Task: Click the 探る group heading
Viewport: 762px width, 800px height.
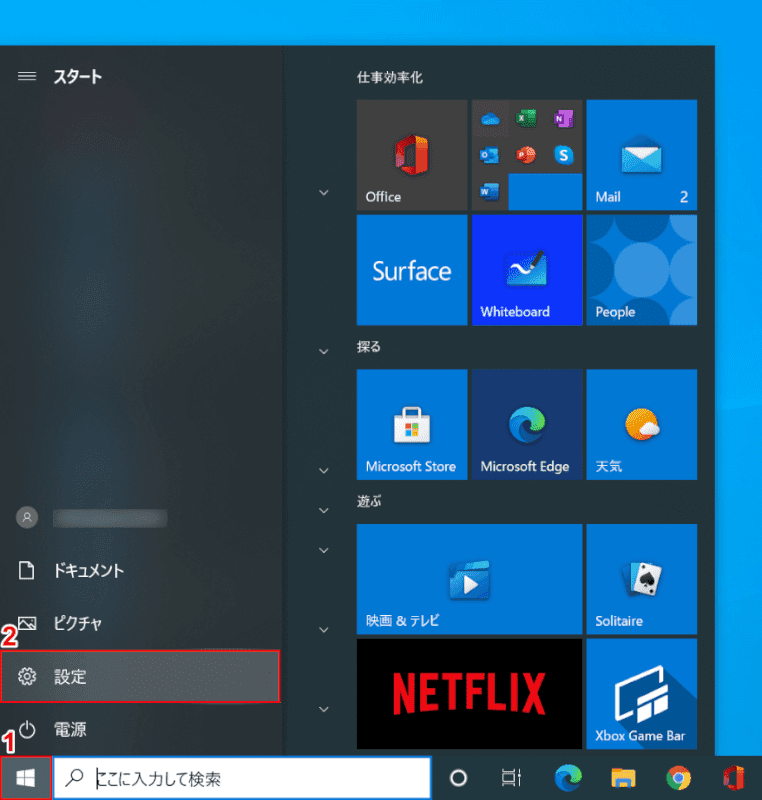Action: (x=369, y=347)
